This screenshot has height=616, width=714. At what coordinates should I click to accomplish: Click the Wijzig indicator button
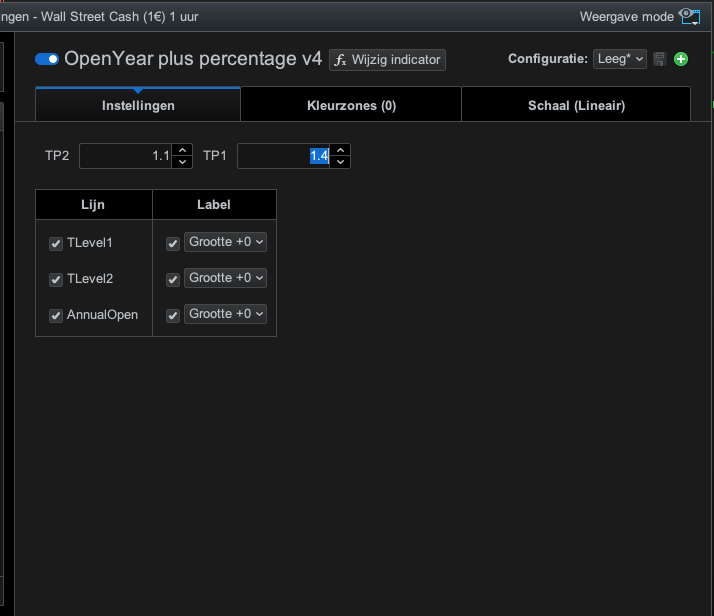[x=387, y=60]
